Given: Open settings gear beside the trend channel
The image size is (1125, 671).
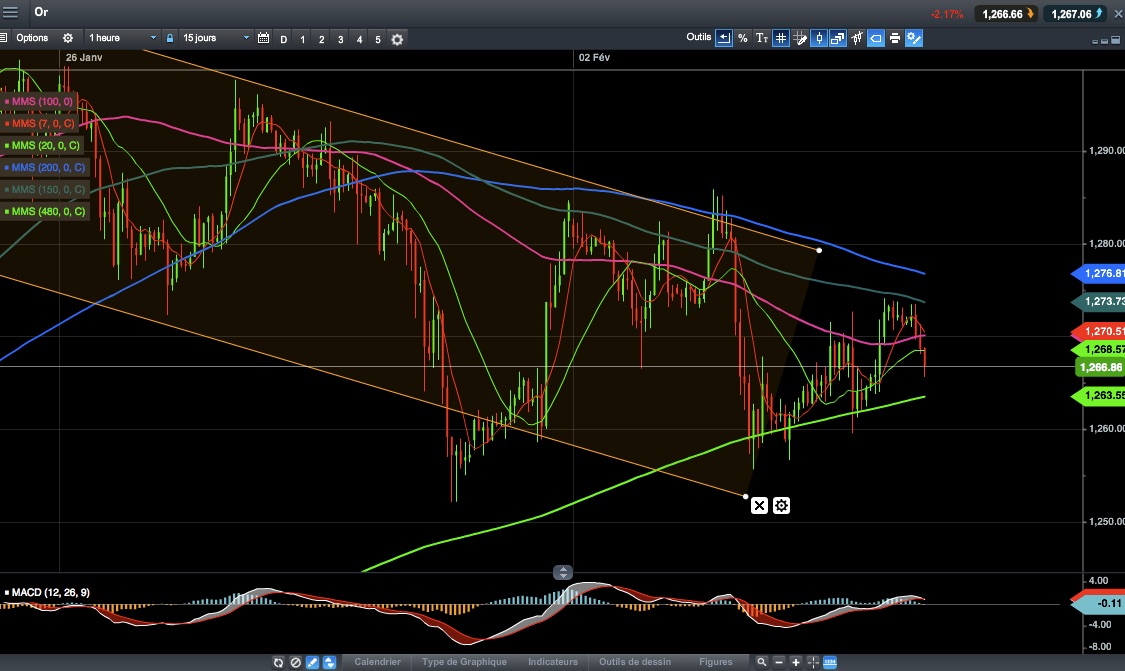Looking at the screenshot, I should [x=781, y=506].
